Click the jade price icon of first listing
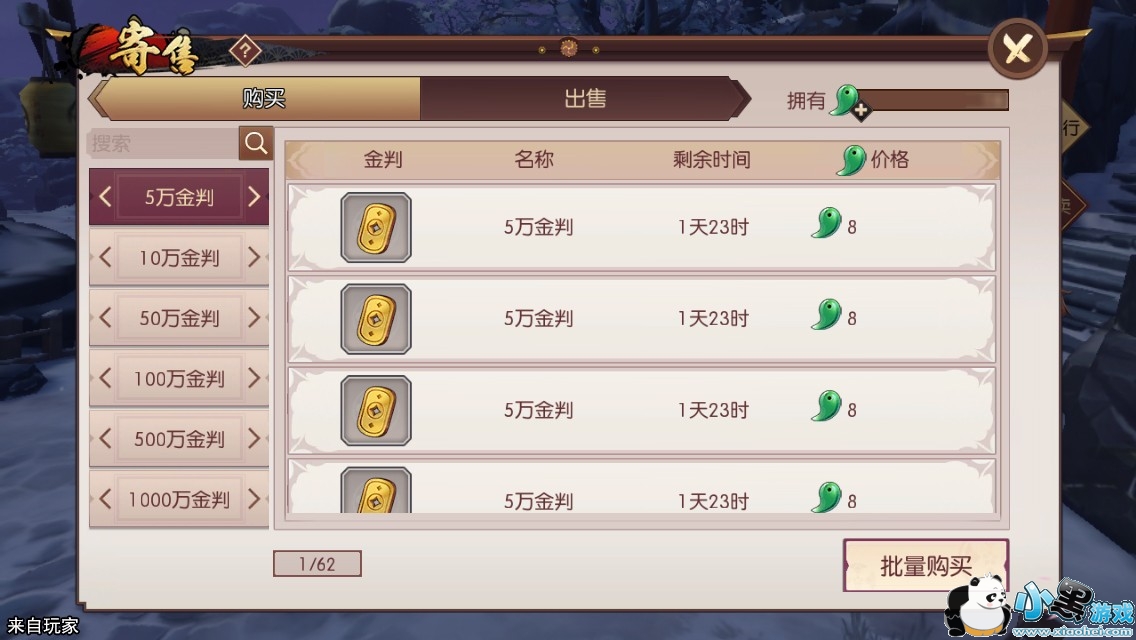This screenshot has height=640, width=1136. tap(827, 223)
